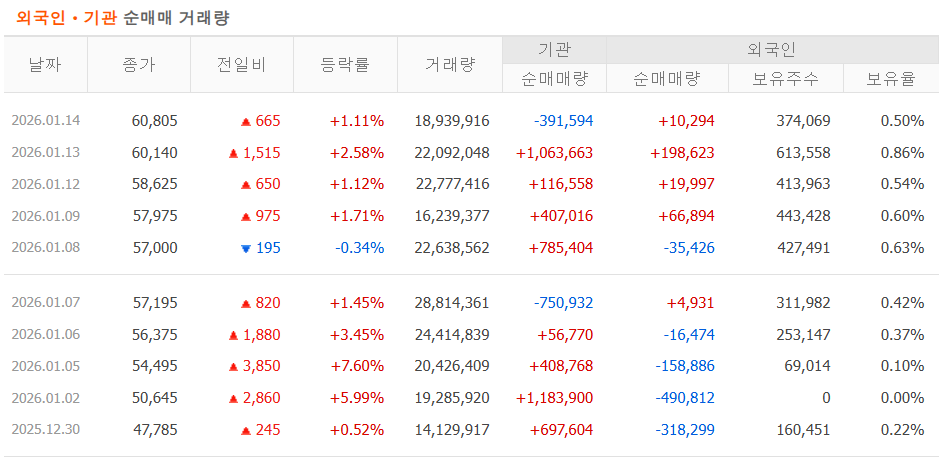The height and width of the screenshot is (467, 942).
Task: Select the 2026.01.14 date cell
Action: pyautogui.click(x=45, y=121)
